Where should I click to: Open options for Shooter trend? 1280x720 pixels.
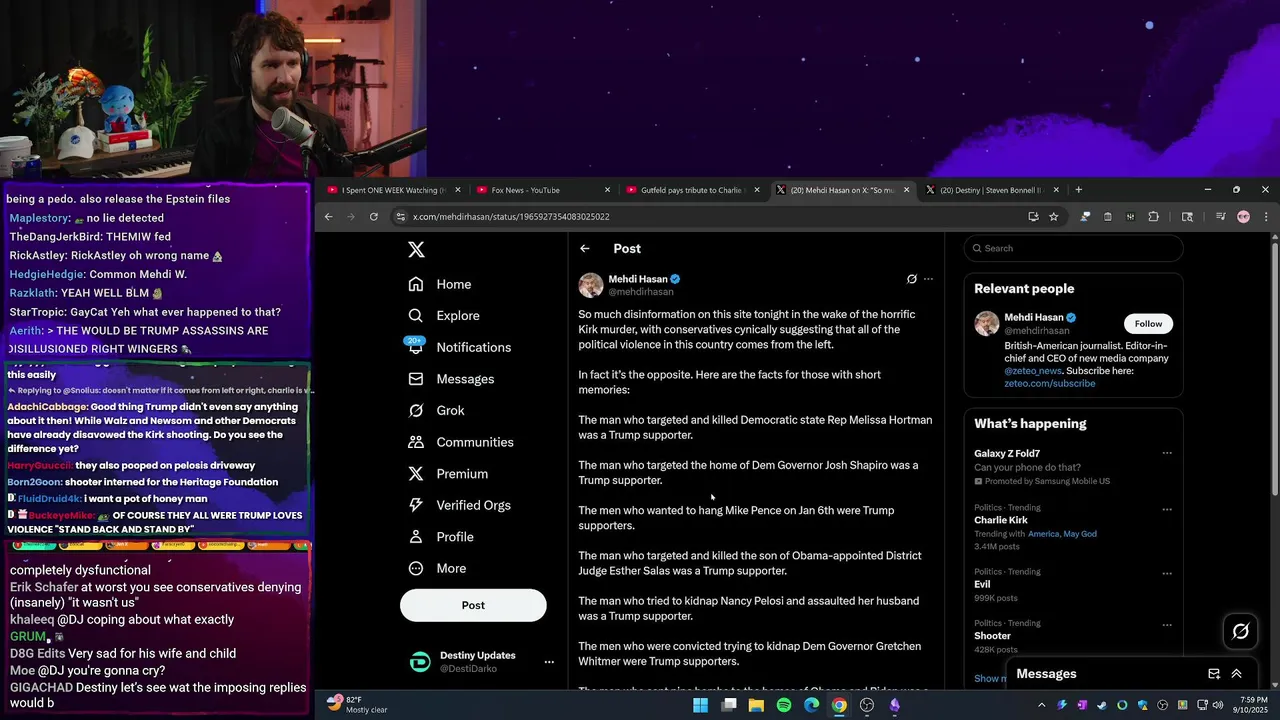tap(1166, 625)
